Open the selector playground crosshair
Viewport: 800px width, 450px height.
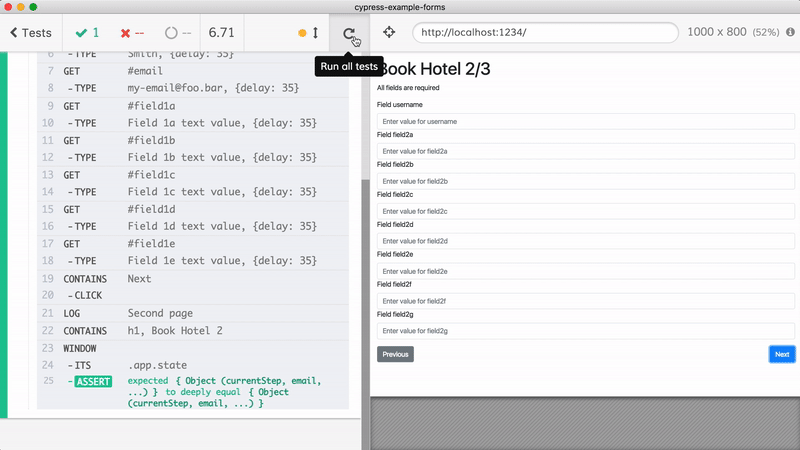point(389,33)
